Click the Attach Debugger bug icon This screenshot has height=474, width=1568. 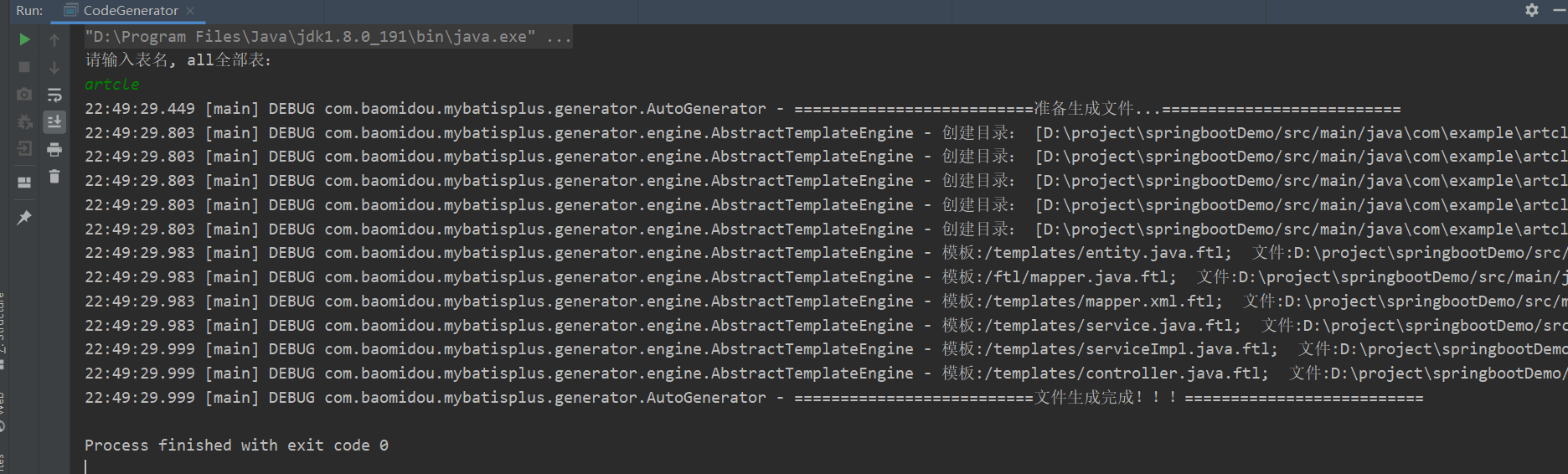point(24,122)
